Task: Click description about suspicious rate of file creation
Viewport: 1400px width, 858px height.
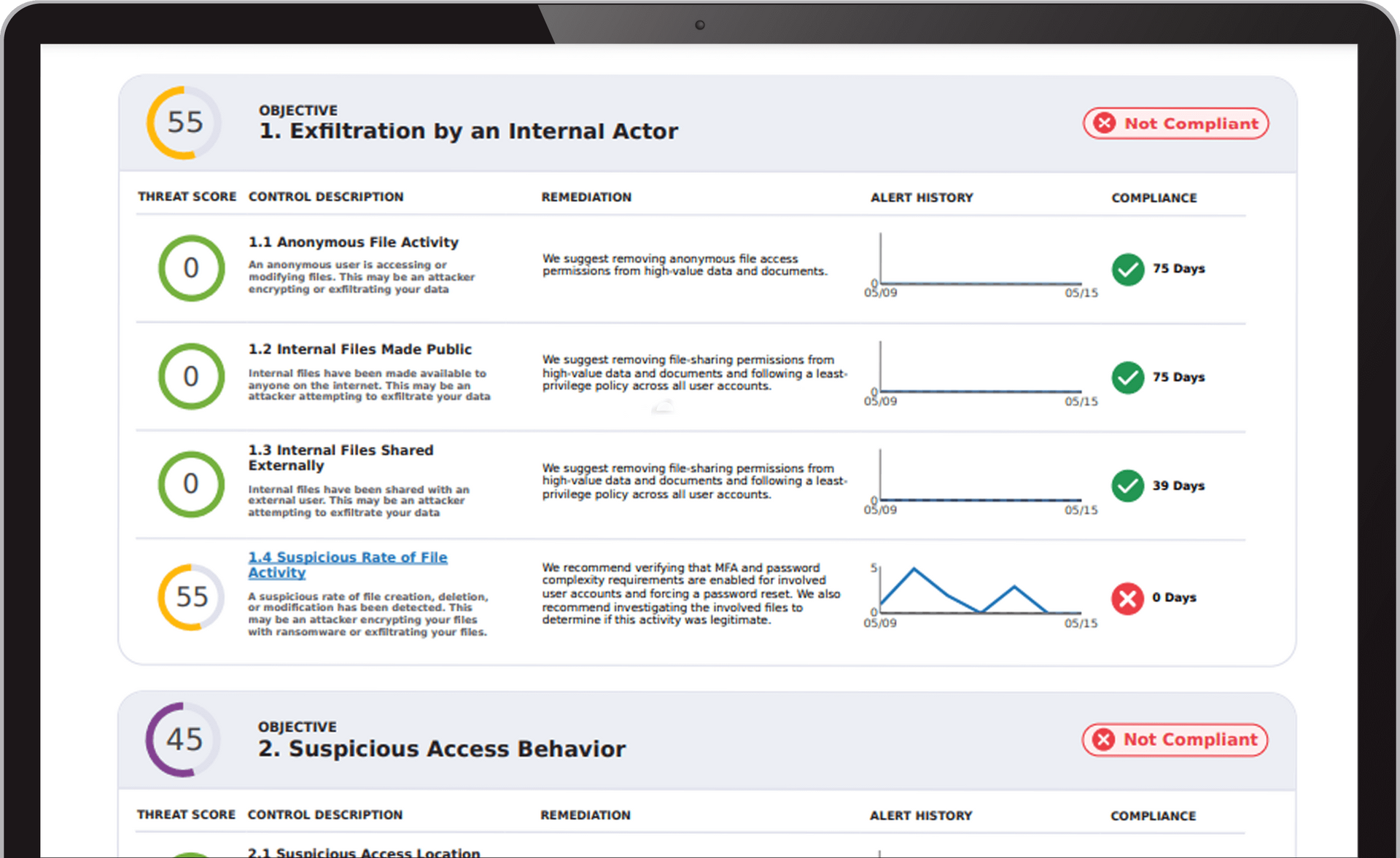Action: (368, 615)
